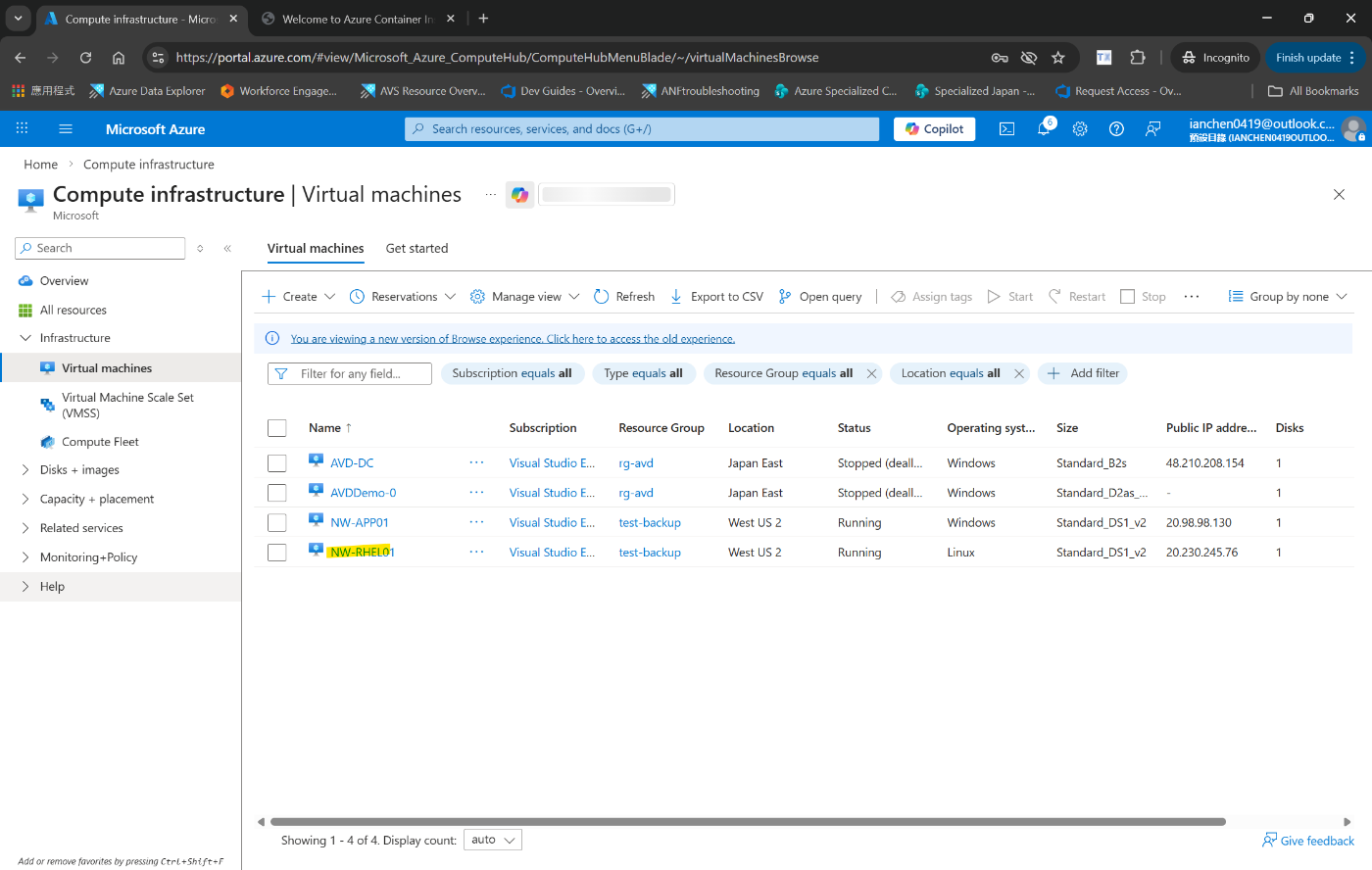
Task: Click the horizontal table scrollbar
Action: pos(748,822)
